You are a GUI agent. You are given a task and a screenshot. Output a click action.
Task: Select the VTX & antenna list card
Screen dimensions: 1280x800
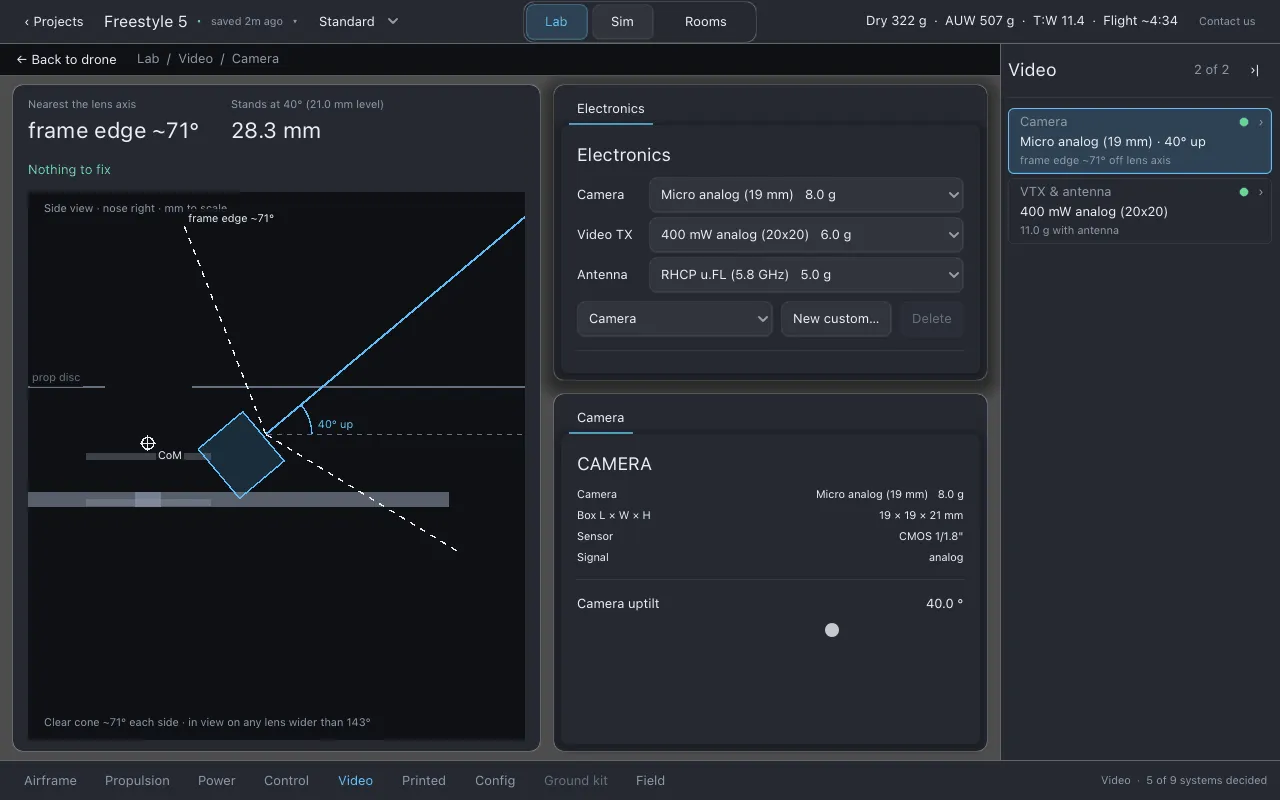[1140, 211]
